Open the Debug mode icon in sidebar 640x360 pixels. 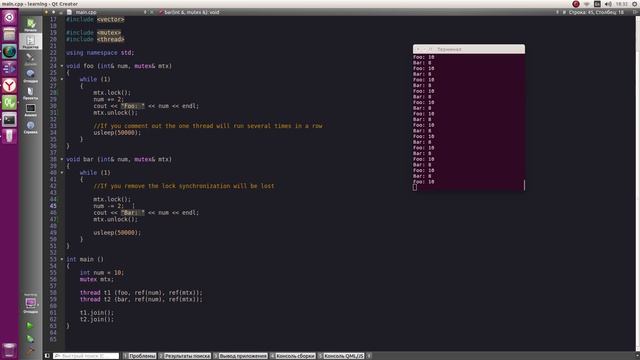click(31, 75)
